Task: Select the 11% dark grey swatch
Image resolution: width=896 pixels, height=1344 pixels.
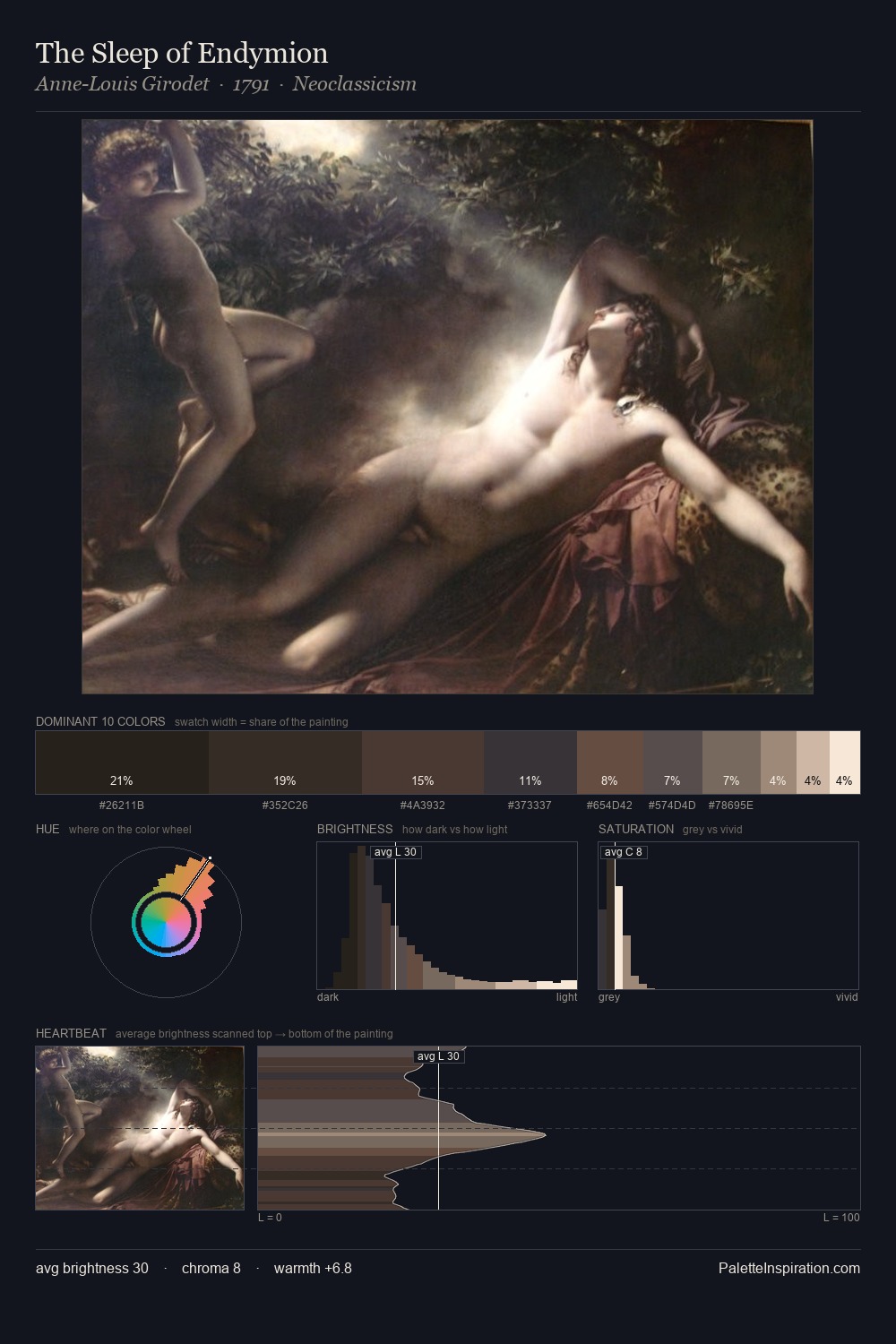Action: click(530, 762)
